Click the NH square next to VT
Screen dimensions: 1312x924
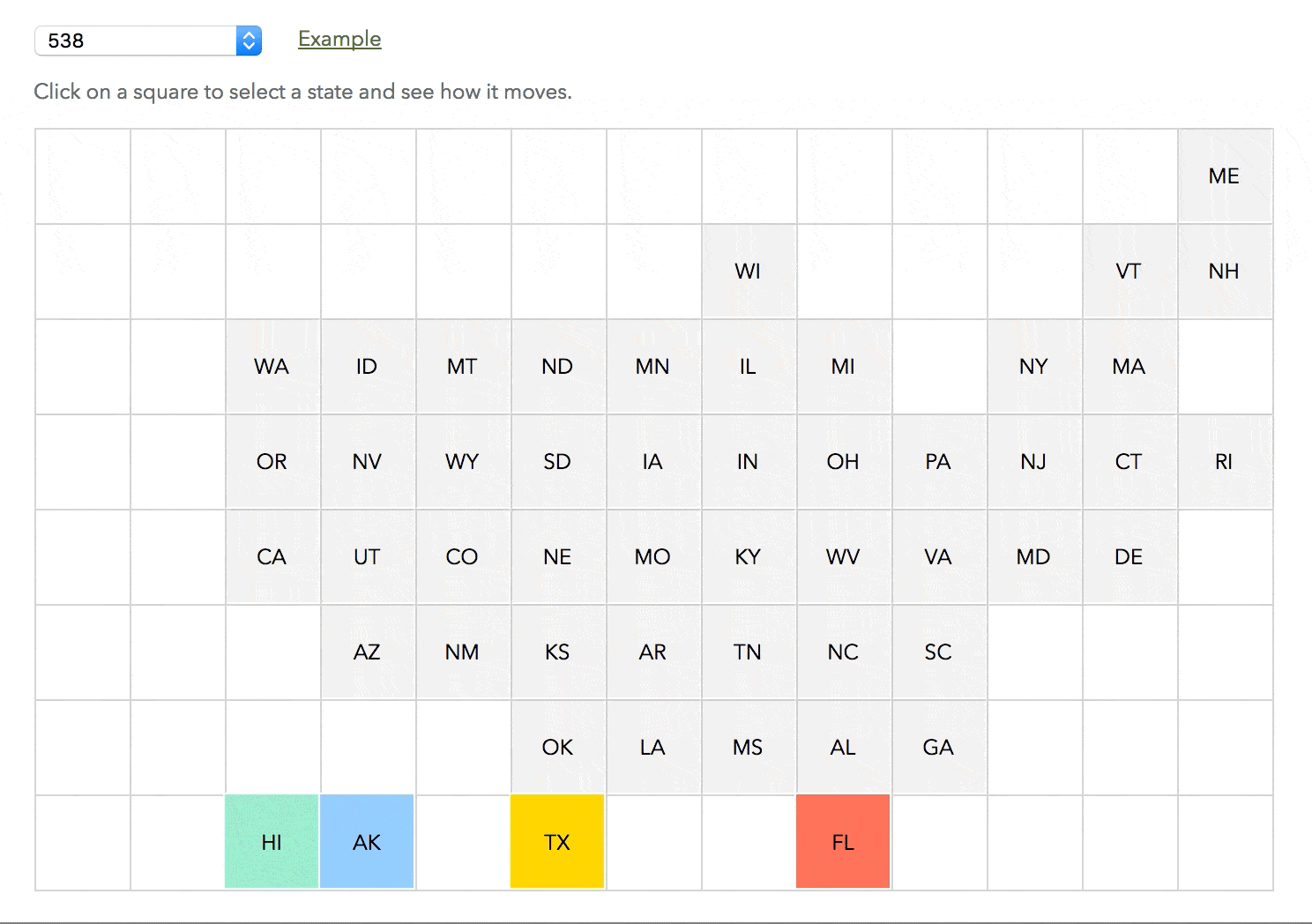(x=1225, y=272)
